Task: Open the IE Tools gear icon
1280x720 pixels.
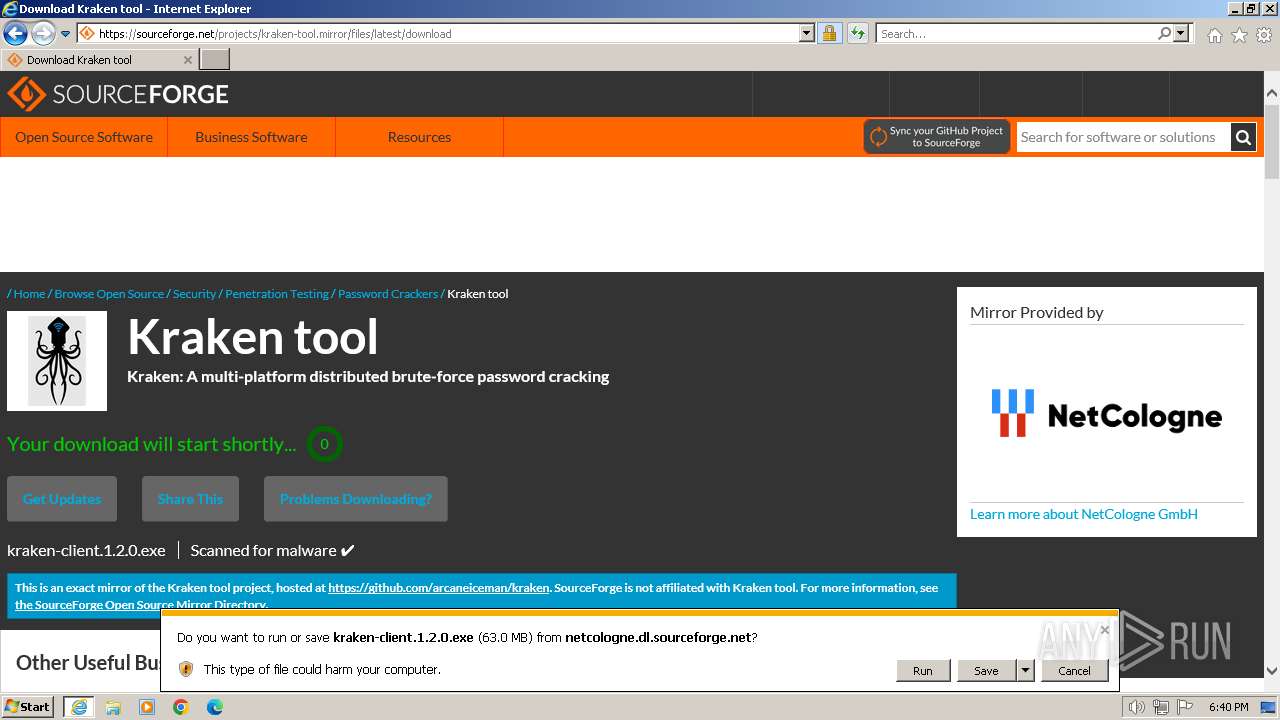Action: [1264, 35]
